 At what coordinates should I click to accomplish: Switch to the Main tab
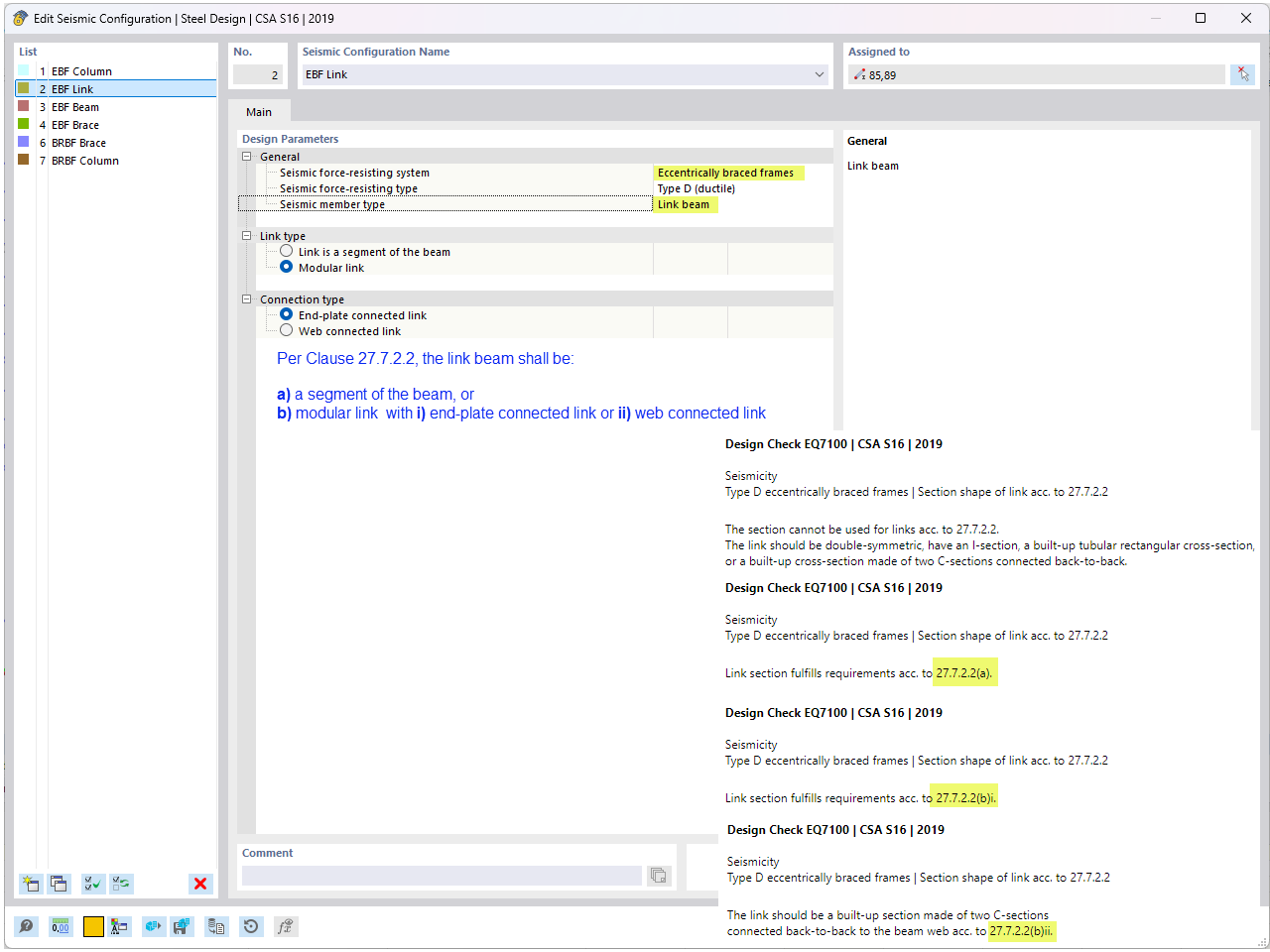tap(259, 112)
